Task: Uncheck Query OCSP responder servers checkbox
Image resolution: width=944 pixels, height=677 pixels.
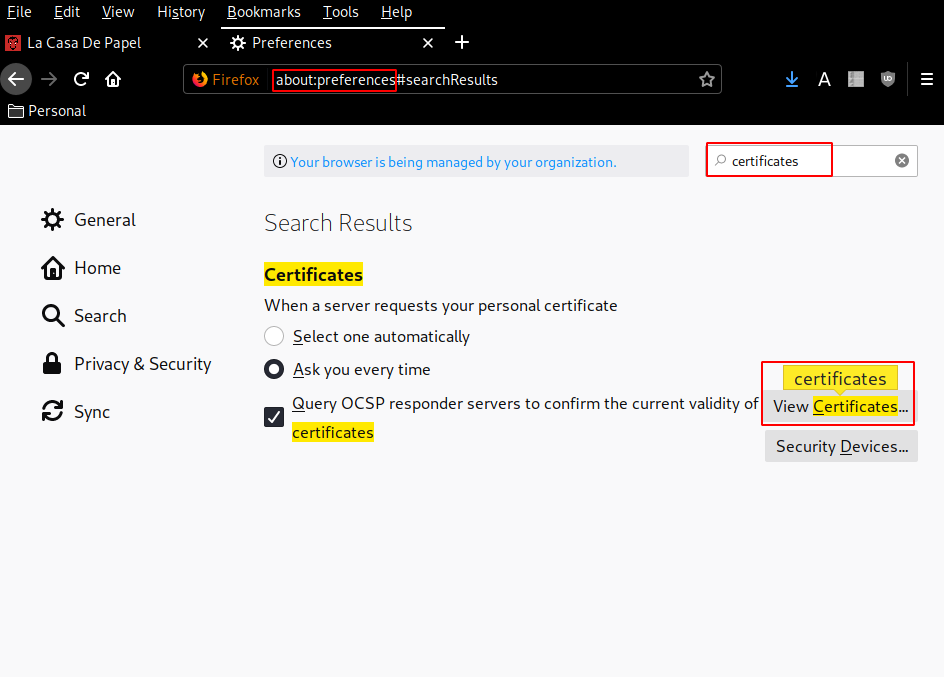Action: tap(274, 417)
